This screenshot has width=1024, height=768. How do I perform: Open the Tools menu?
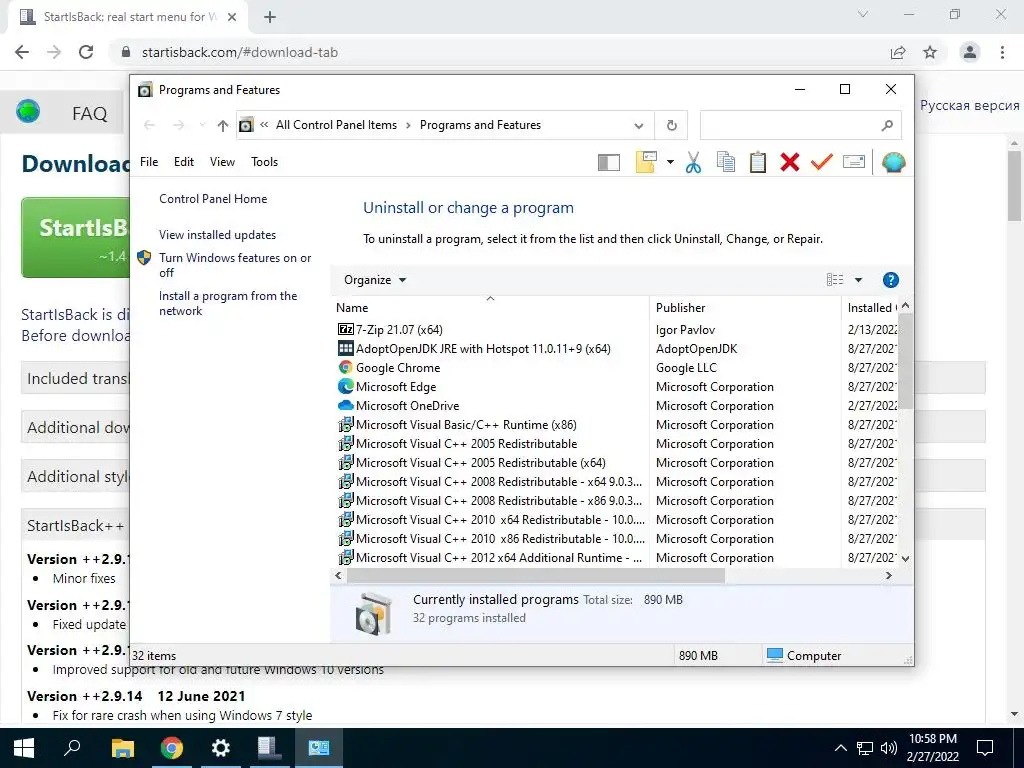click(264, 162)
